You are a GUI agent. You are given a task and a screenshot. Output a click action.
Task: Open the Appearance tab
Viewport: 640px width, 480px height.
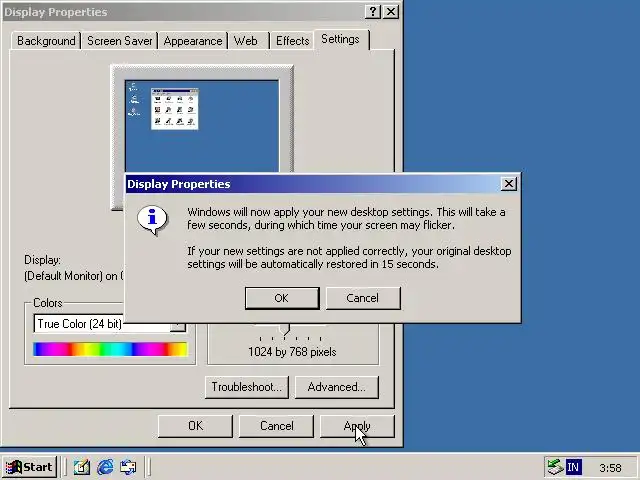pyautogui.click(x=193, y=41)
